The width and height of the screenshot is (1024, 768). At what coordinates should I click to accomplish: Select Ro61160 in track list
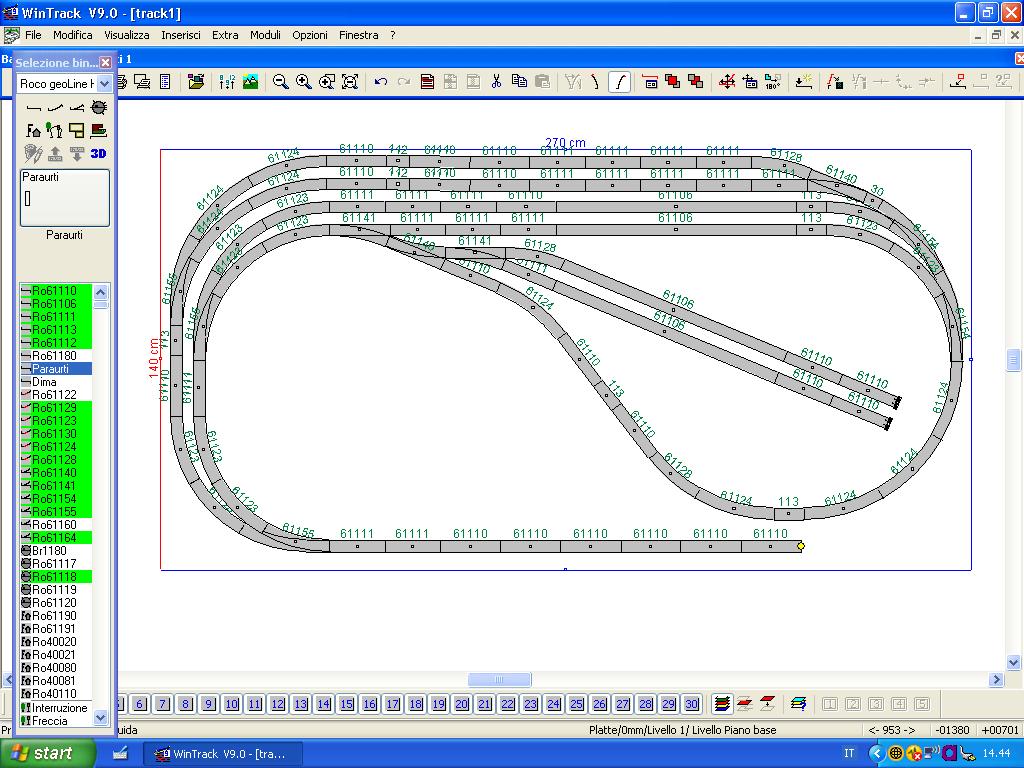56,525
